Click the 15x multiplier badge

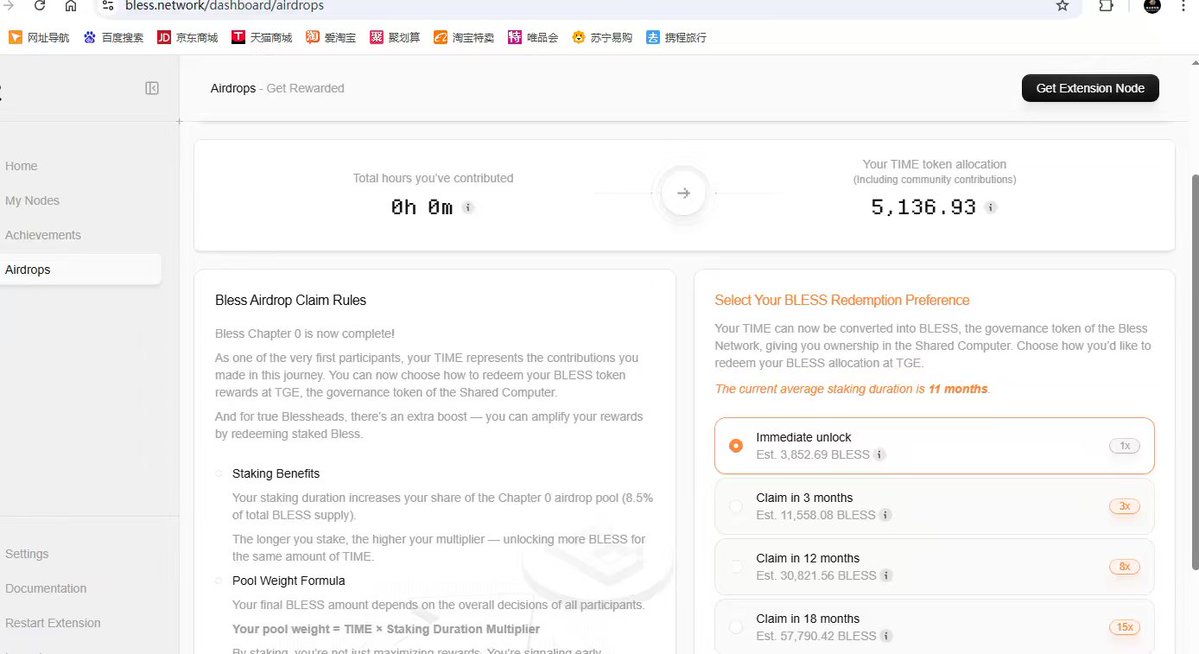[x=1124, y=626]
